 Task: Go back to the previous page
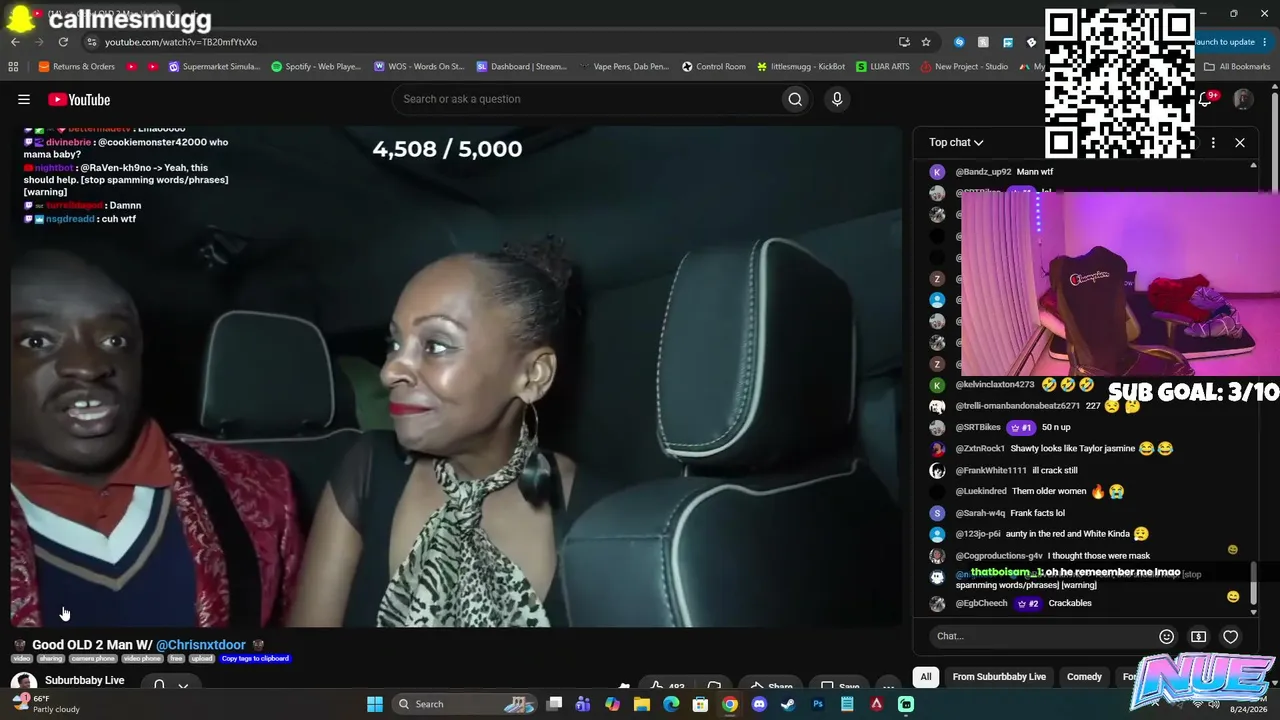click(15, 42)
